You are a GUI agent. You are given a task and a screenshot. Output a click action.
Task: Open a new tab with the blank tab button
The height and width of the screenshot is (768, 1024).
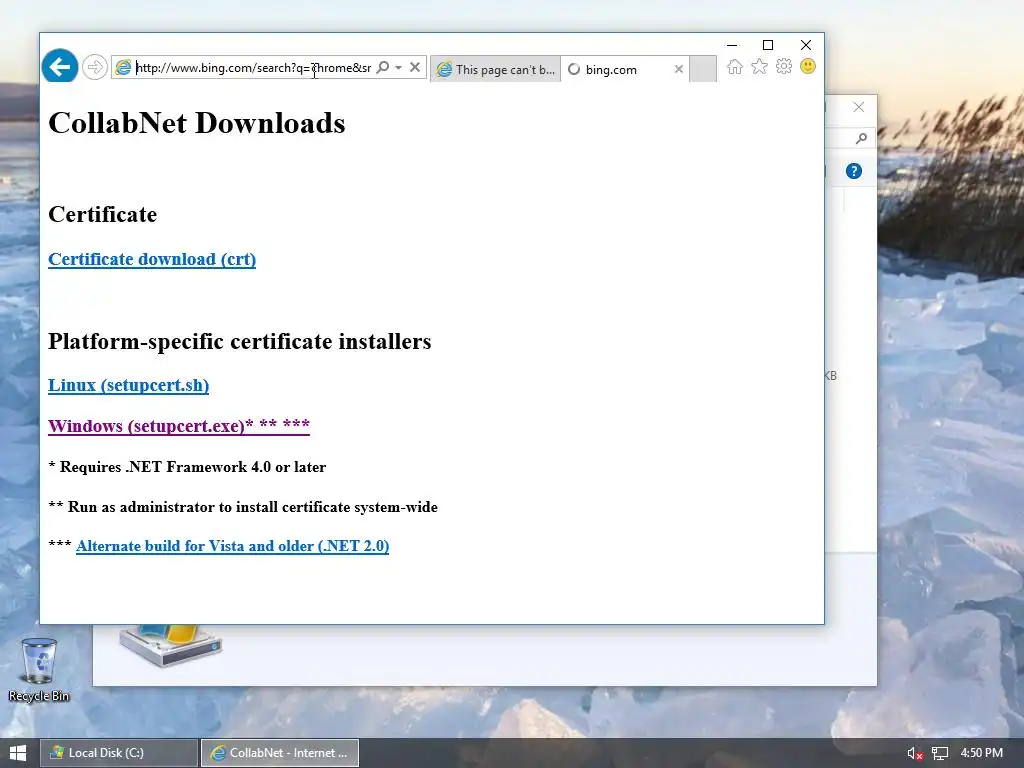coord(703,69)
